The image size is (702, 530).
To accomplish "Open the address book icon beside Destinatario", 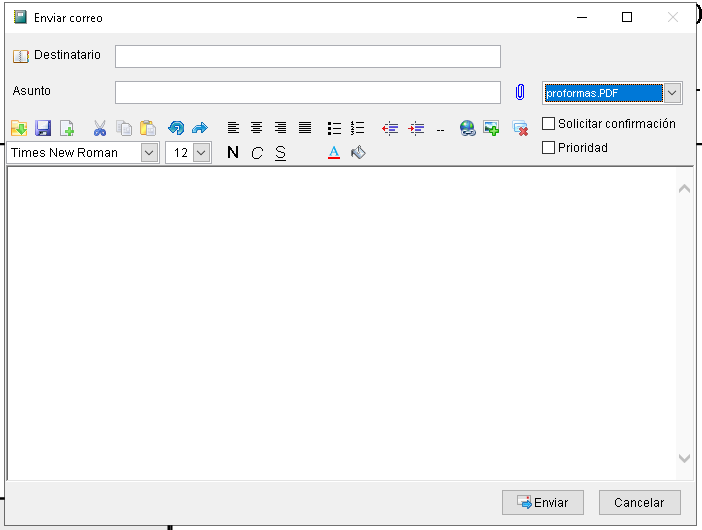I will point(21,56).
